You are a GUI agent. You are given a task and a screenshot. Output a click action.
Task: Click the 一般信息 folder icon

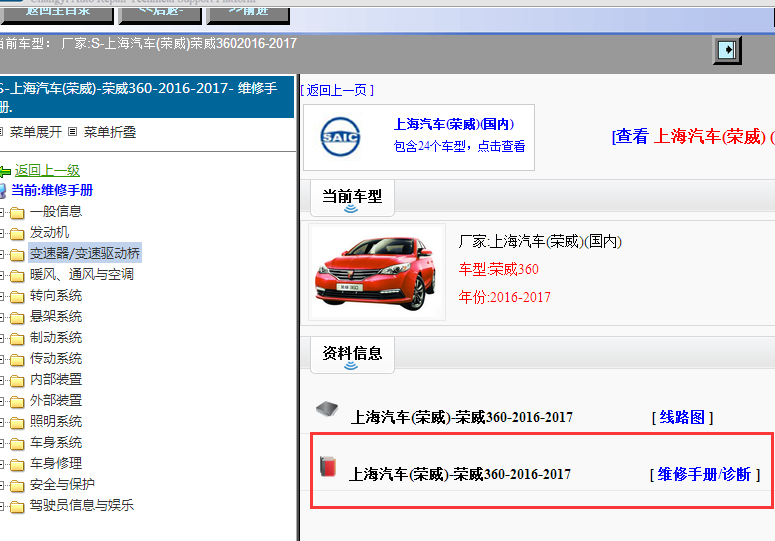coord(17,213)
